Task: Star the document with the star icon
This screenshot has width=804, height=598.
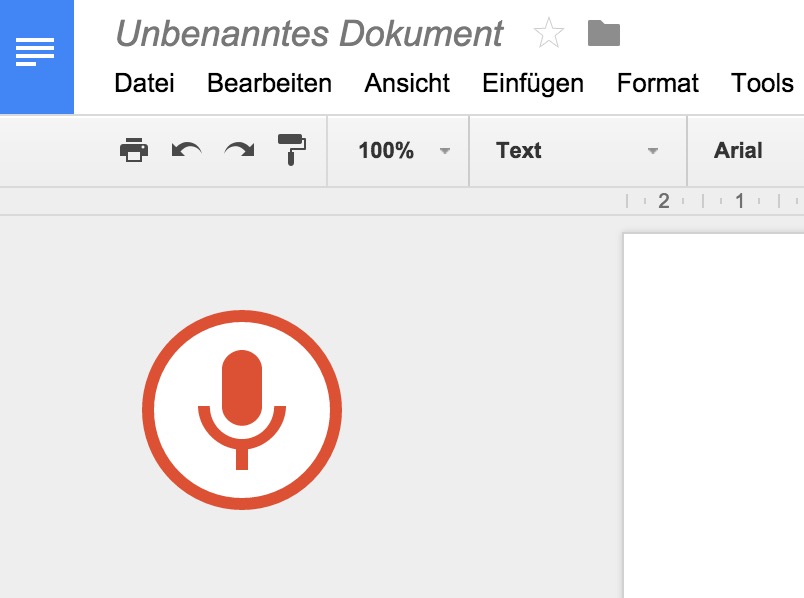Action: click(x=549, y=33)
